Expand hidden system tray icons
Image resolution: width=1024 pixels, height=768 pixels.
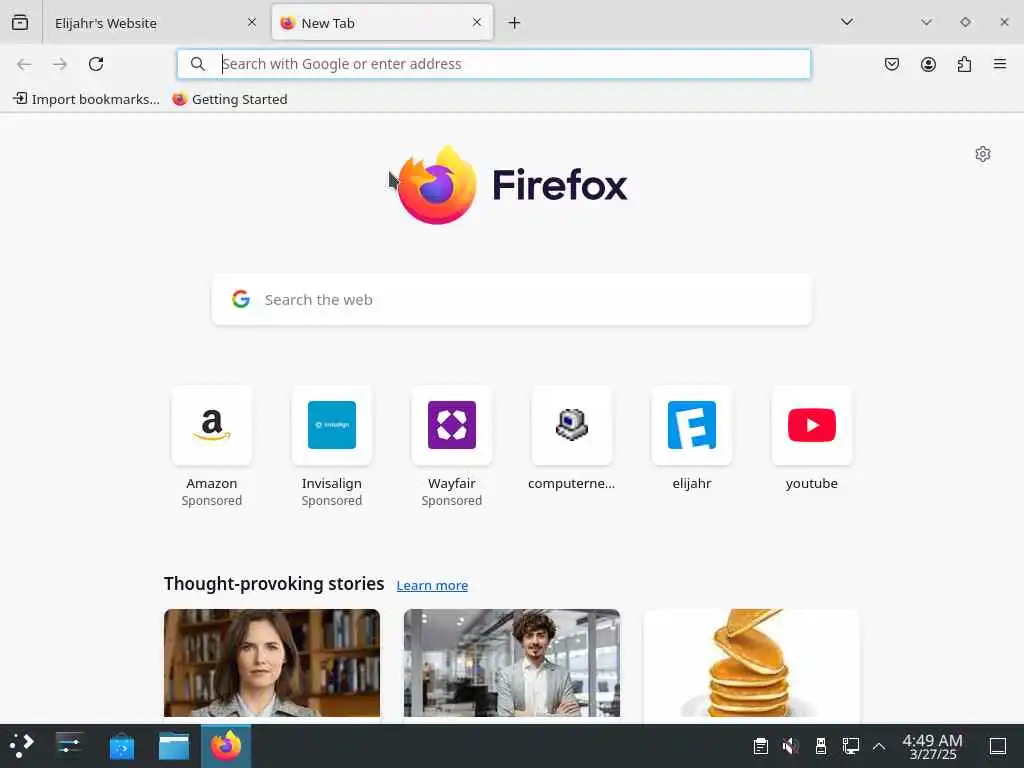(879, 746)
